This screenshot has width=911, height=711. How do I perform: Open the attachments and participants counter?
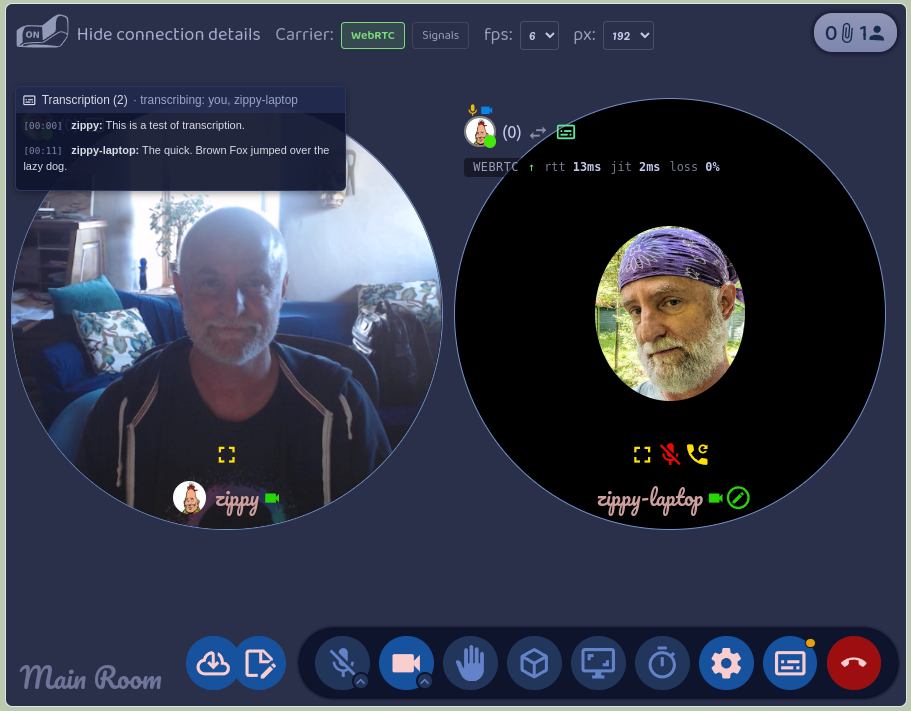(855, 33)
